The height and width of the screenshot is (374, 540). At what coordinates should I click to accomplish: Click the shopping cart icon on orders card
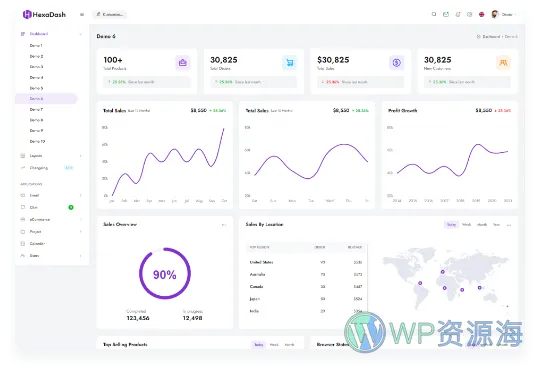point(290,63)
